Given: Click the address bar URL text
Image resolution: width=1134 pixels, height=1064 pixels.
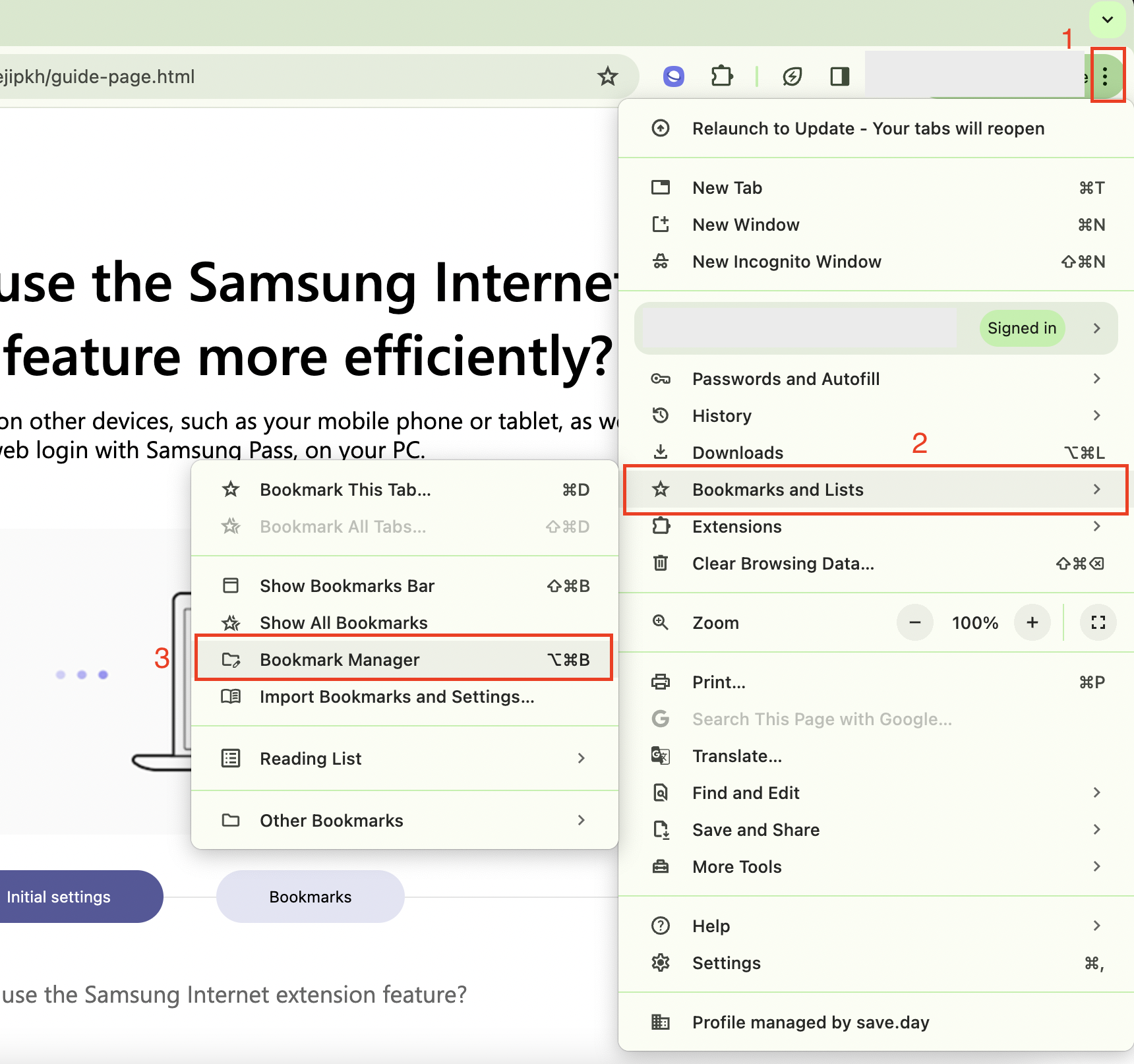Looking at the screenshot, I should [97, 76].
